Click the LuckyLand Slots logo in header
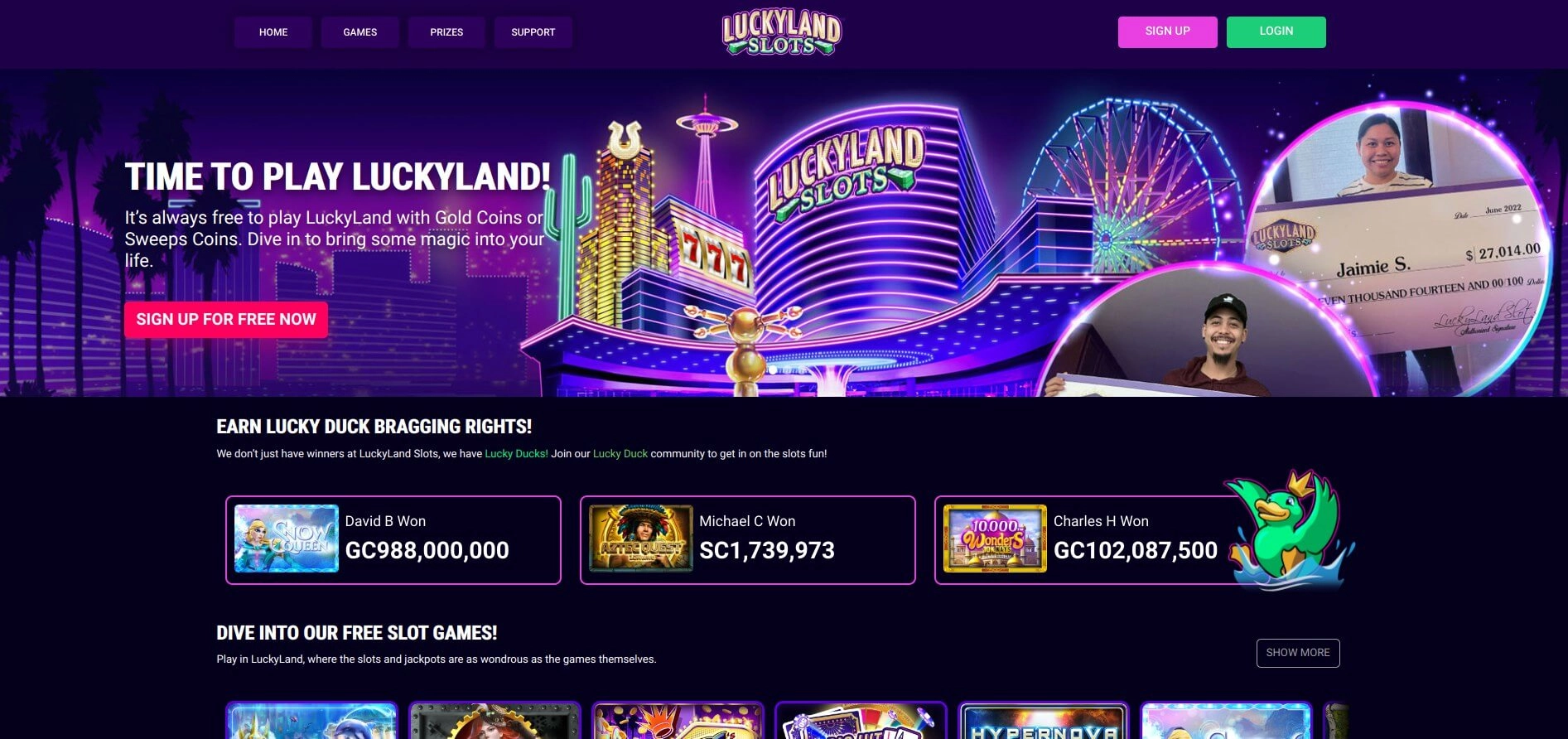The height and width of the screenshot is (739, 1568). click(781, 33)
